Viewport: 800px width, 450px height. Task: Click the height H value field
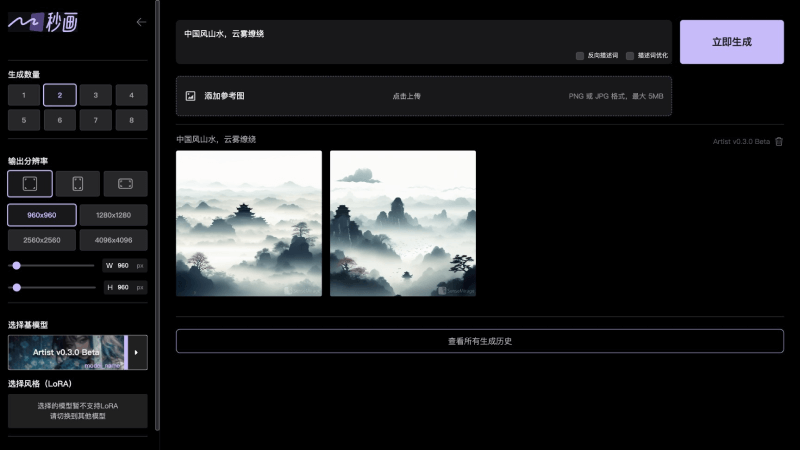(124, 287)
